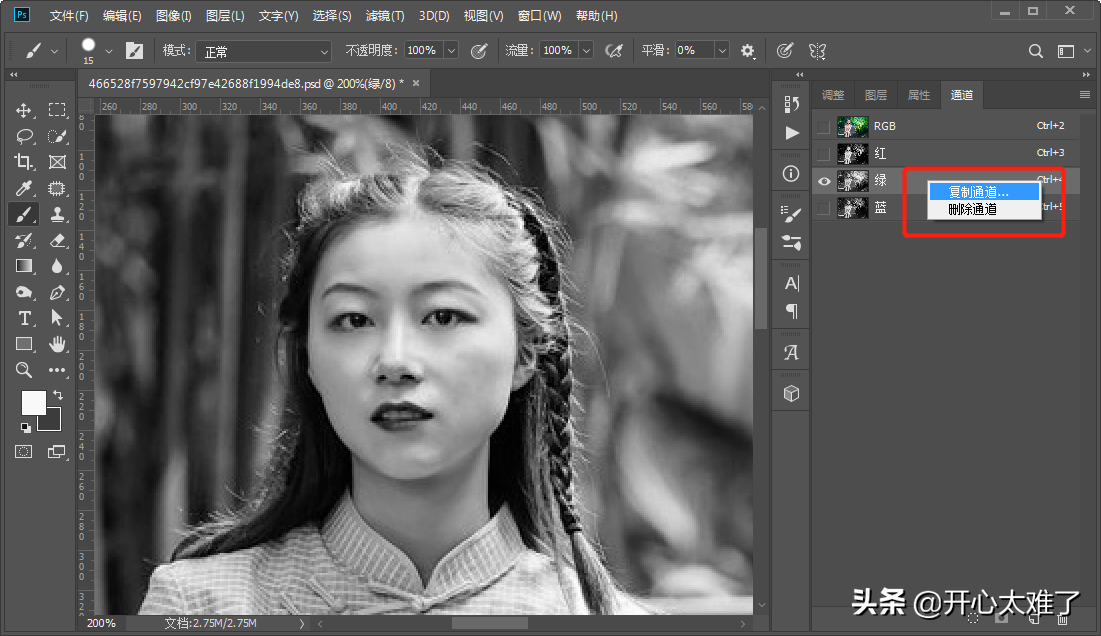Open the blend mode (模式) dropdown
The height and width of the screenshot is (636, 1101).
click(x=262, y=51)
